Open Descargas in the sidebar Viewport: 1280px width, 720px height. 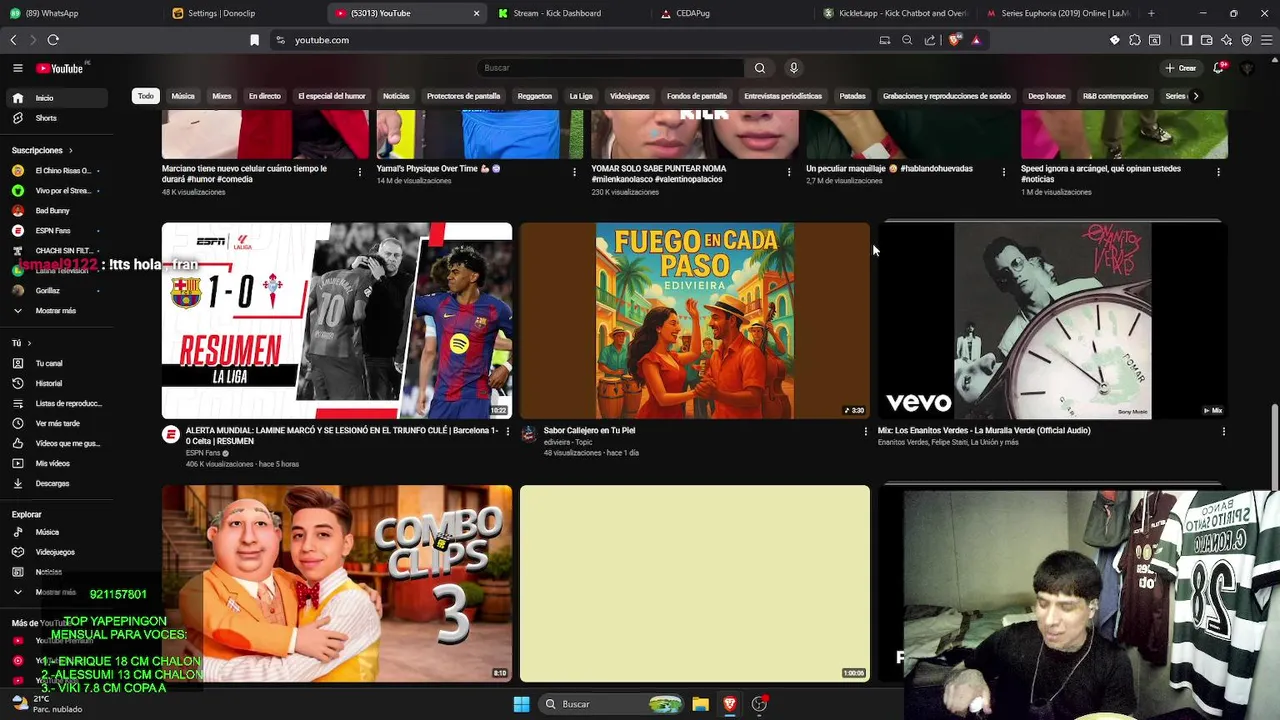[x=52, y=483]
